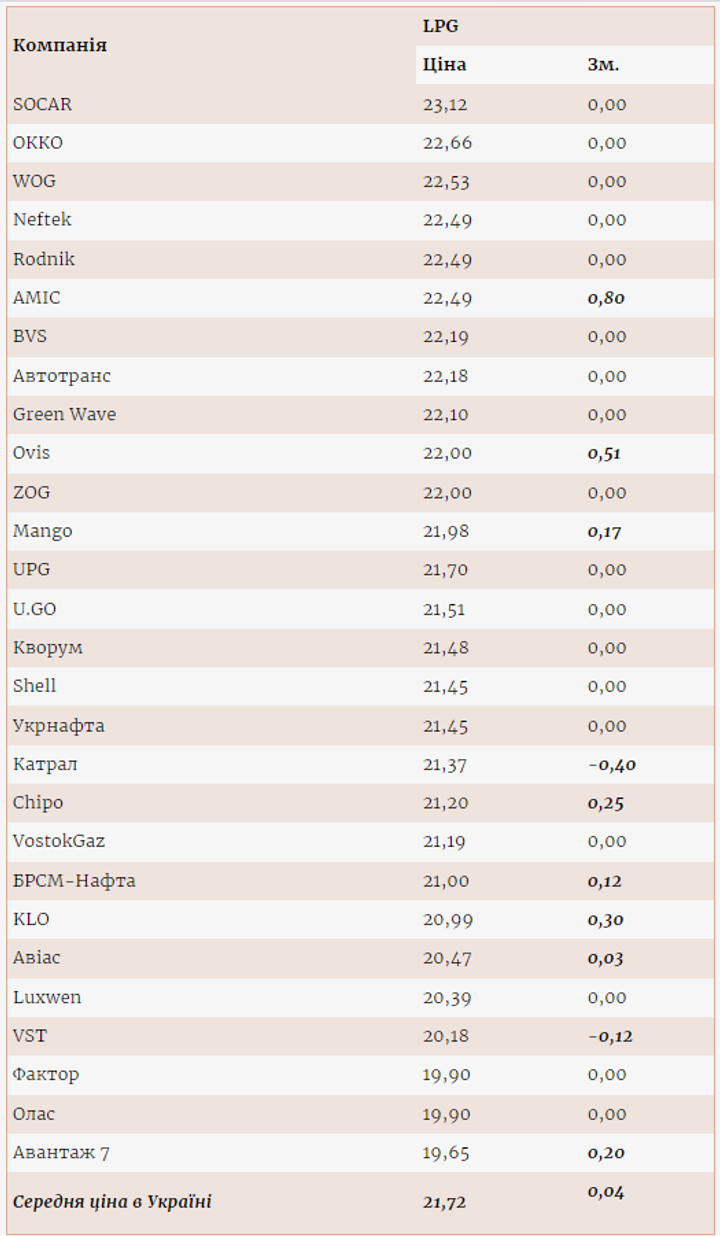720x1236 pixels.
Task: Select AMIC's price change 0,80
Action: (606, 298)
